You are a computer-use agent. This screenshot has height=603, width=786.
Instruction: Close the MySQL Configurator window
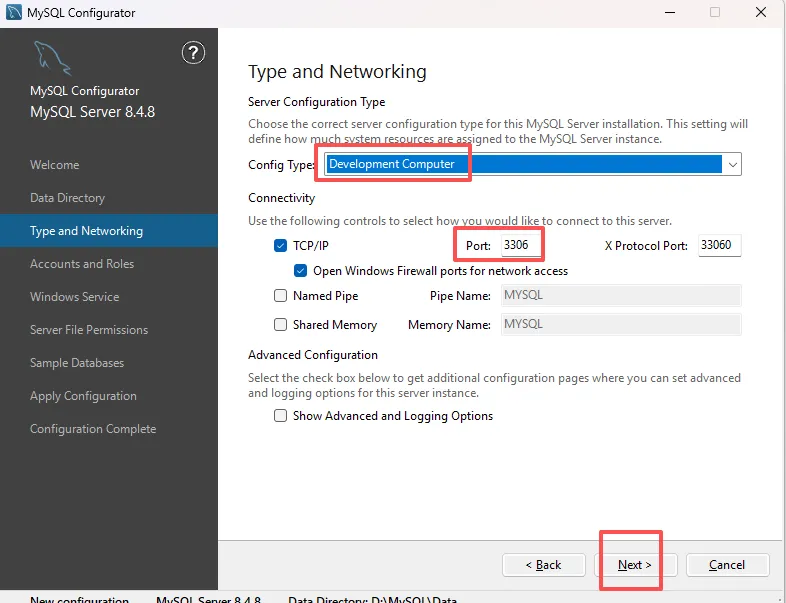click(x=760, y=12)
